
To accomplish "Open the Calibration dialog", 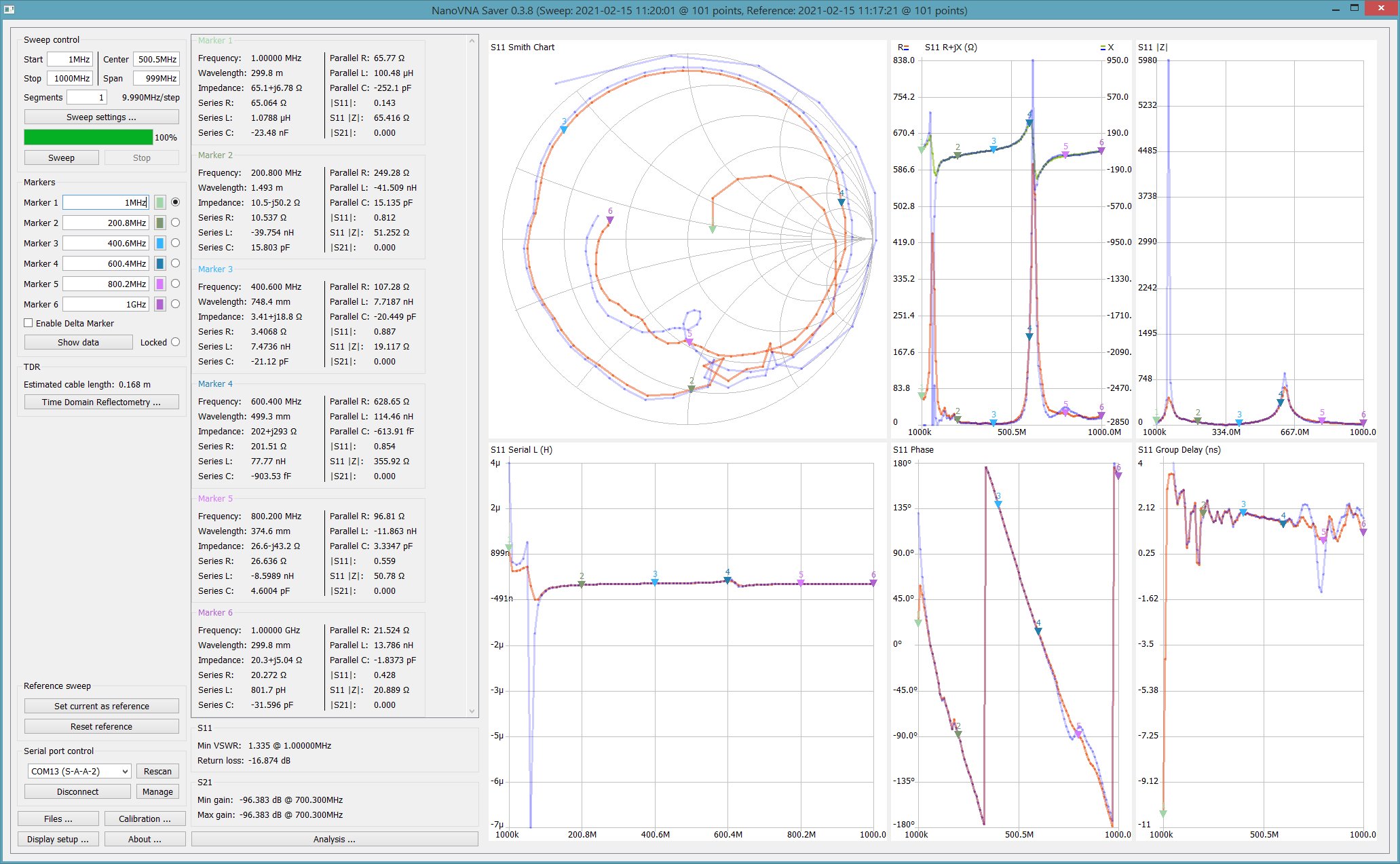I will click(x=145, y=819).
